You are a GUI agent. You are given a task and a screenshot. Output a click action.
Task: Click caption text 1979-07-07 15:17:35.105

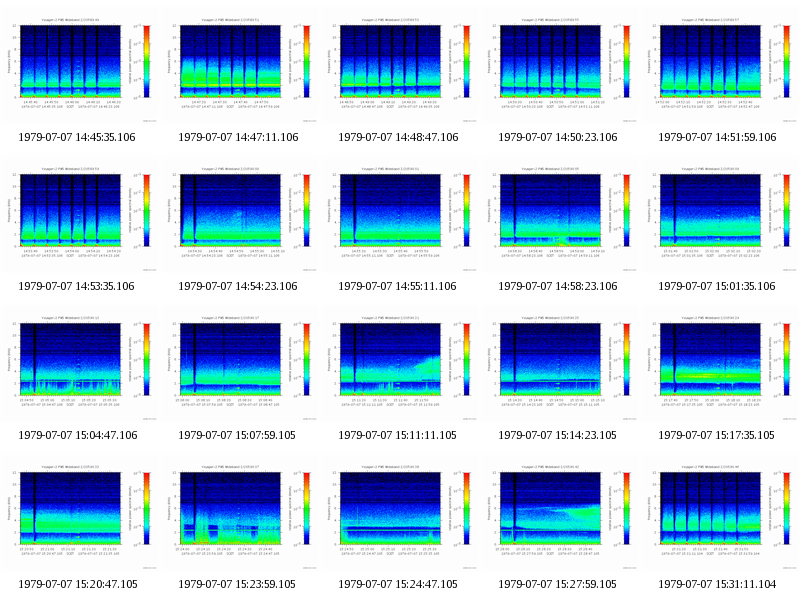716,435
